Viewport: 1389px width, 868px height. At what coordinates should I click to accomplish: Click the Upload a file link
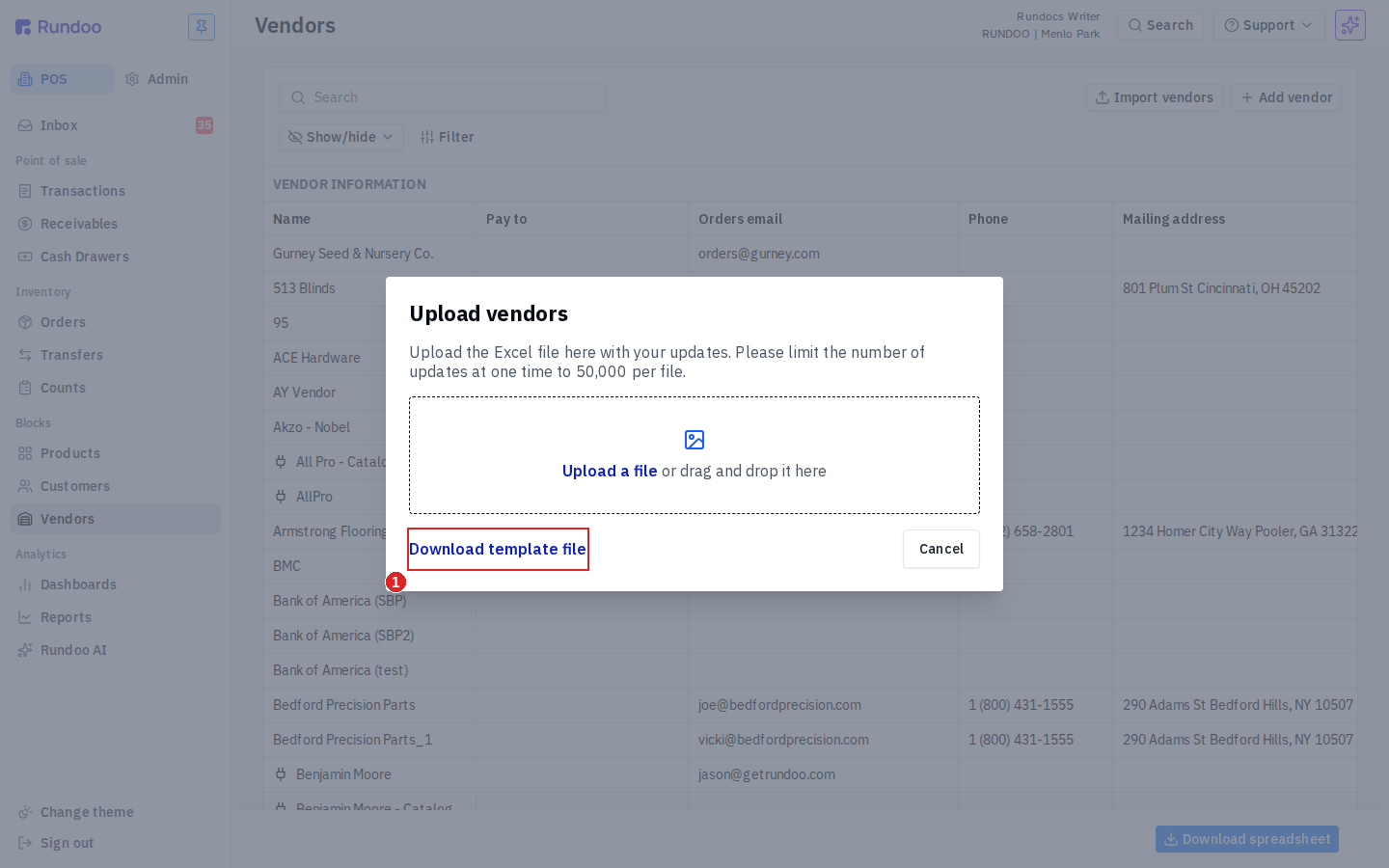[610, 471]
